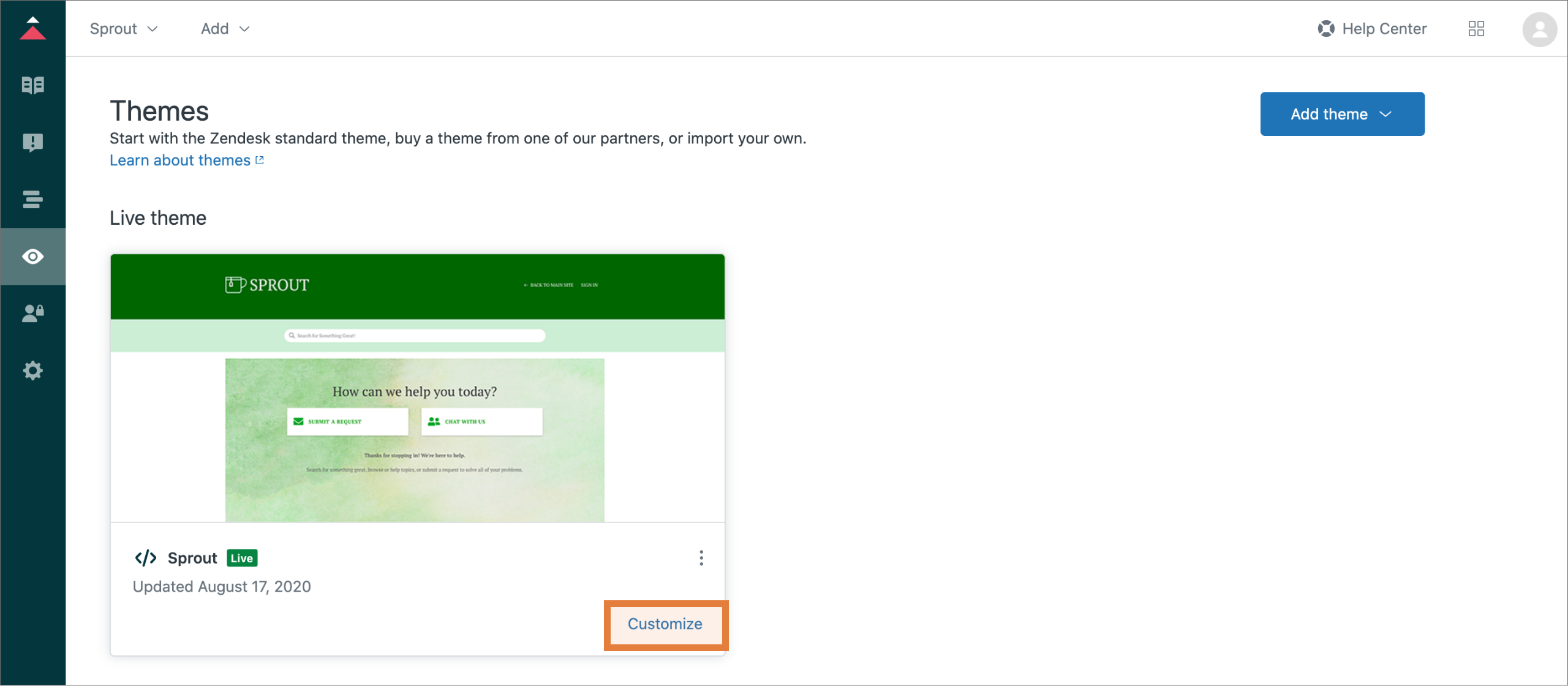Click the code icon beside Sprout
This screenshot has width=1568, height=686.
point(146,558)
